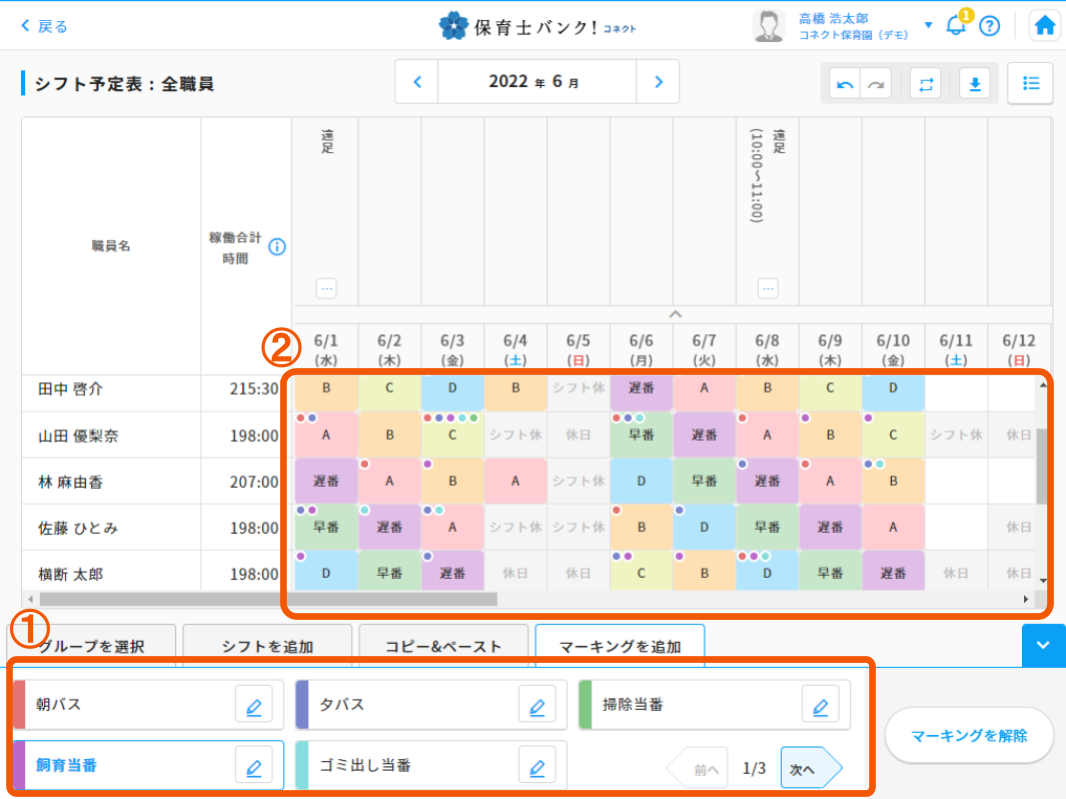Switch to the シフトを追加 tab

267,646
